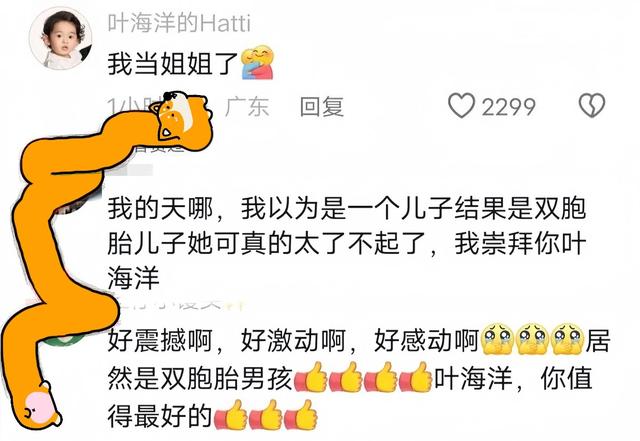Tap the final thumbs-up emoji after 得最好的

pos(301,415)
